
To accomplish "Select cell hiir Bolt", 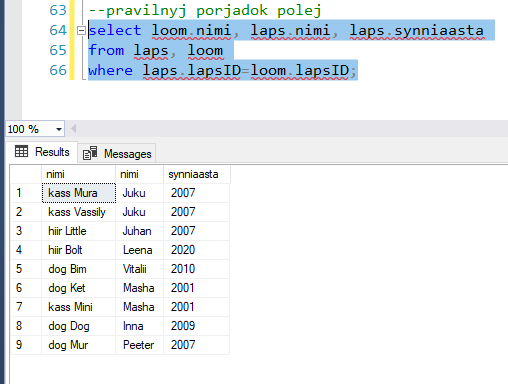I will (x=79, y=250).
